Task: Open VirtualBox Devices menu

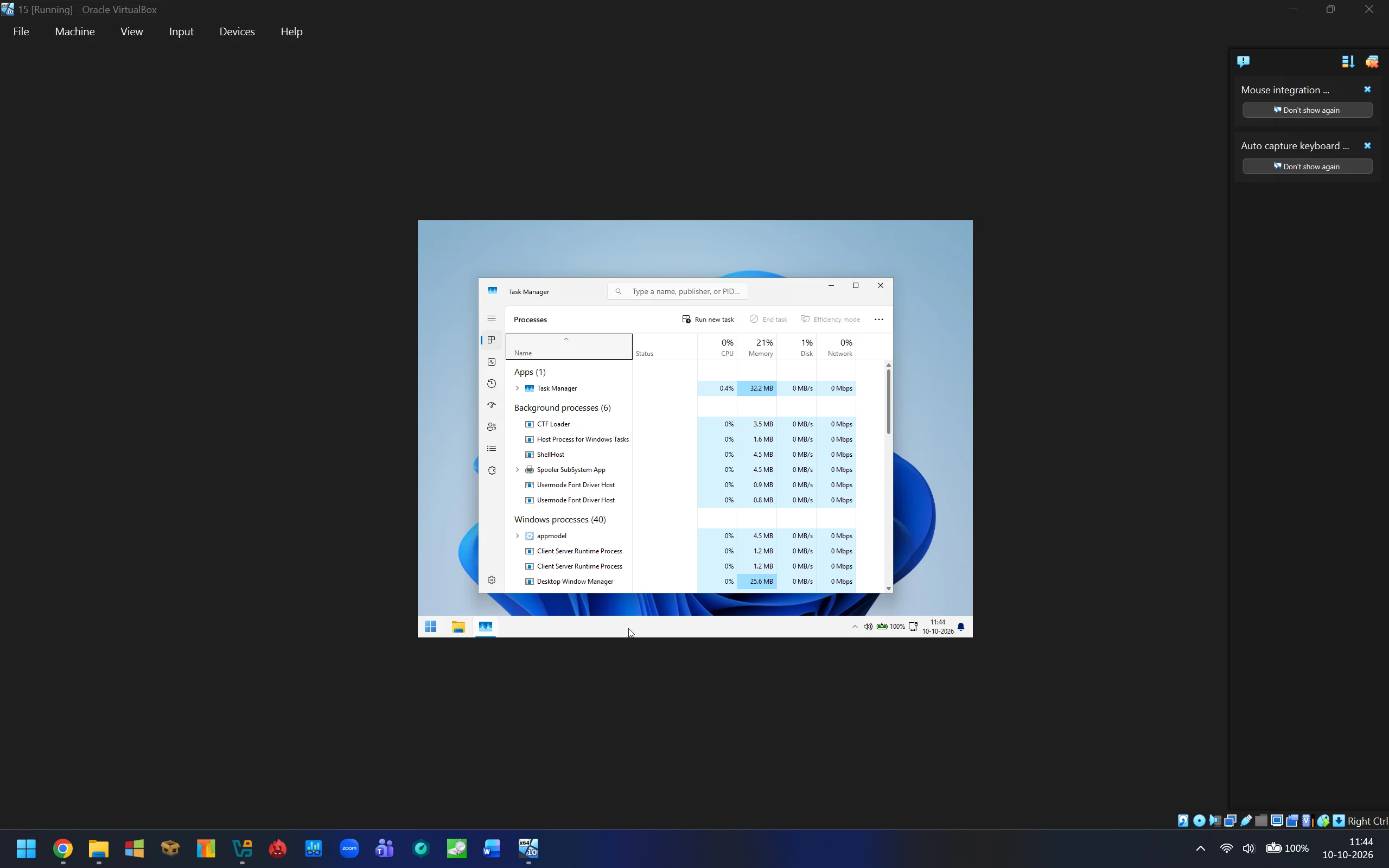Action: point(237,31)
